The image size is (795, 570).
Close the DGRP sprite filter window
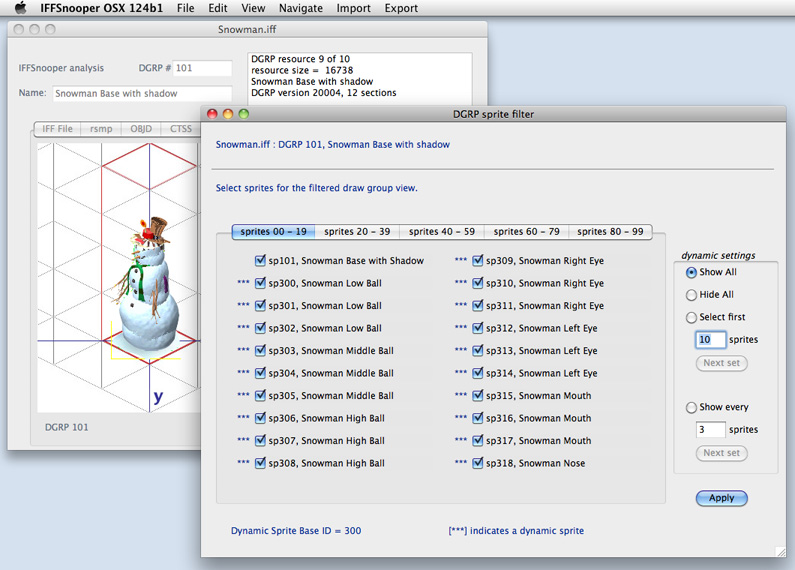point(212,114)
